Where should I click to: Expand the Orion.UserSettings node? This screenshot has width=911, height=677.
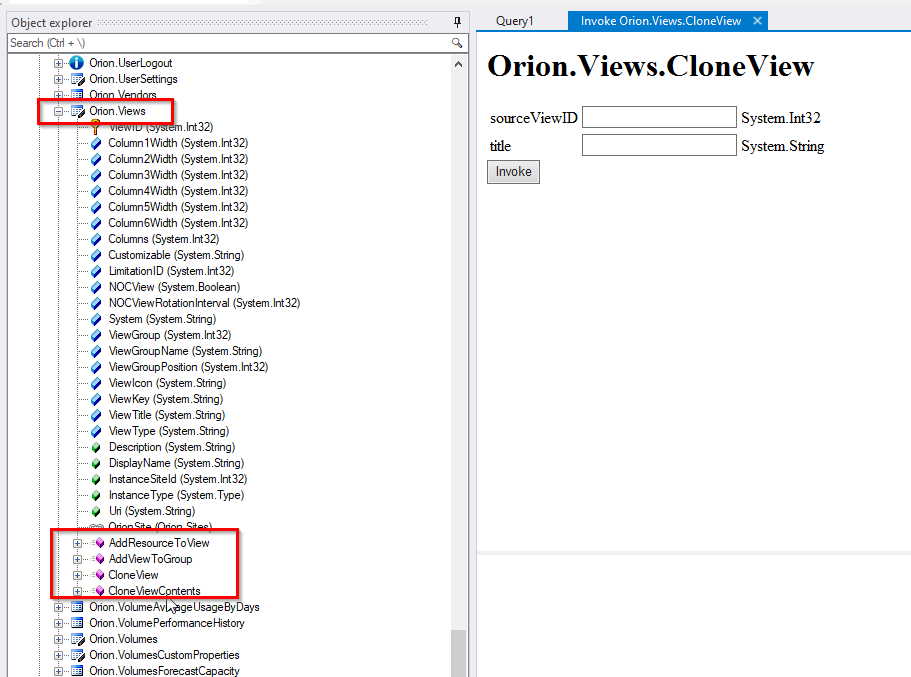[58, 79]
